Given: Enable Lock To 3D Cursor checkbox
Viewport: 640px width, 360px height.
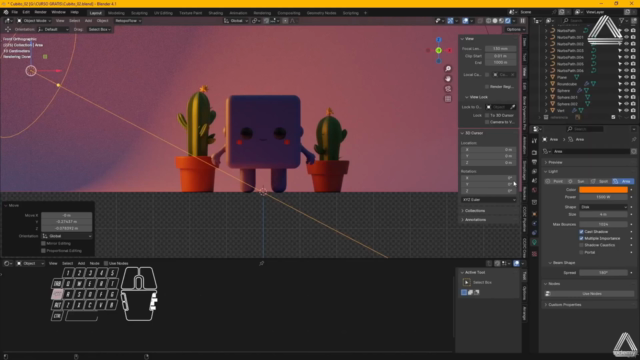Looking at the screenshot, I should tap(487, 116).
